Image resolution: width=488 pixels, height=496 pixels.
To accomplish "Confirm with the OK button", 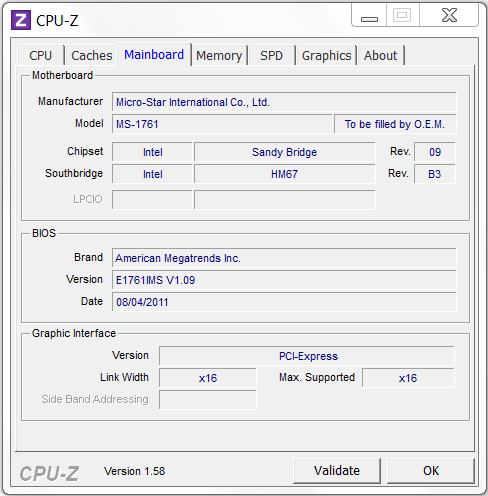I will pyautogui.click(x=431, y=471).
